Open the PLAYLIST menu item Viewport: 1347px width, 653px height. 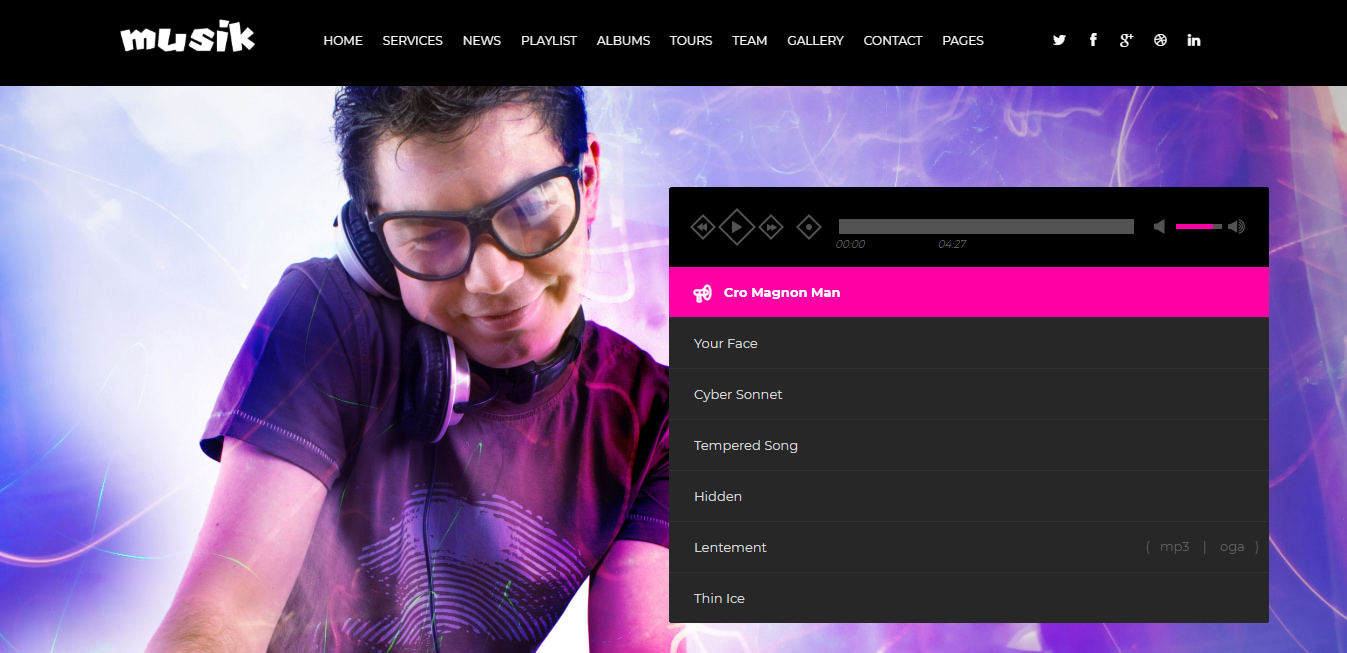click(x=548, y=41)
